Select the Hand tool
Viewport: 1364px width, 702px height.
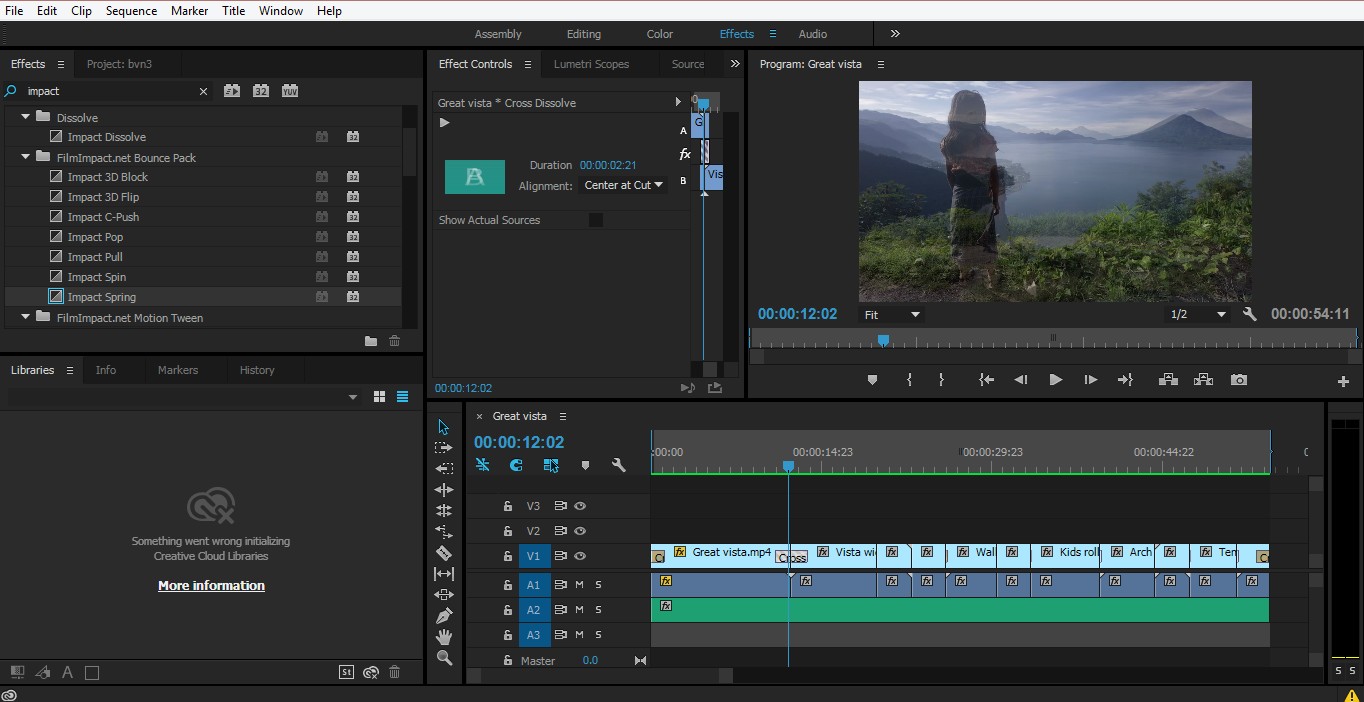pyautogui.click(x=444, y=637)
